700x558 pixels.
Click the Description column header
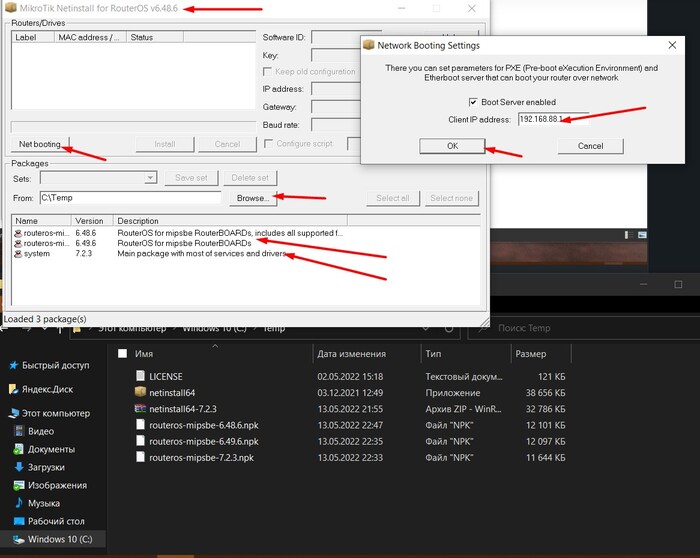point(230,221)
